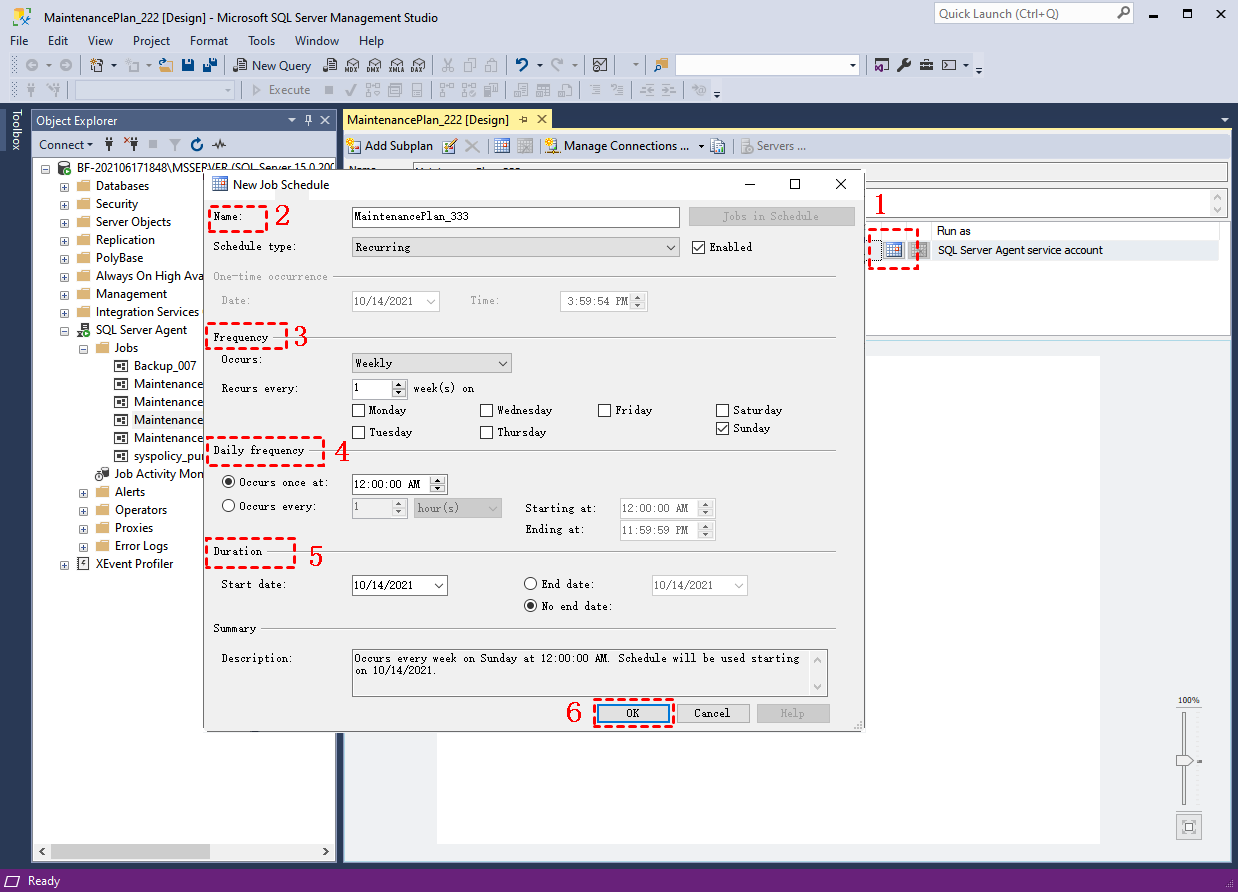1238x892 pixels.
Task: Click the Save disk icon in toolbar
Action: pyautogui.click(x=188, y=65)
